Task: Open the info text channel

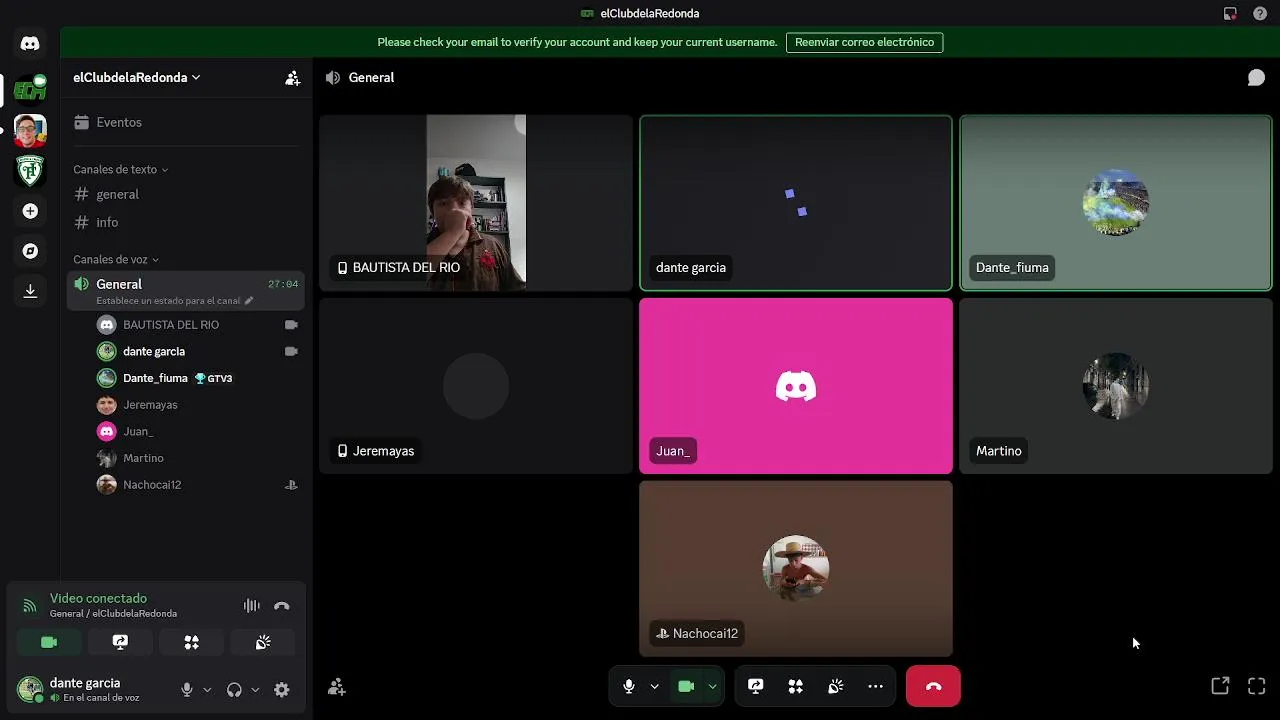Action: [186, 222]
